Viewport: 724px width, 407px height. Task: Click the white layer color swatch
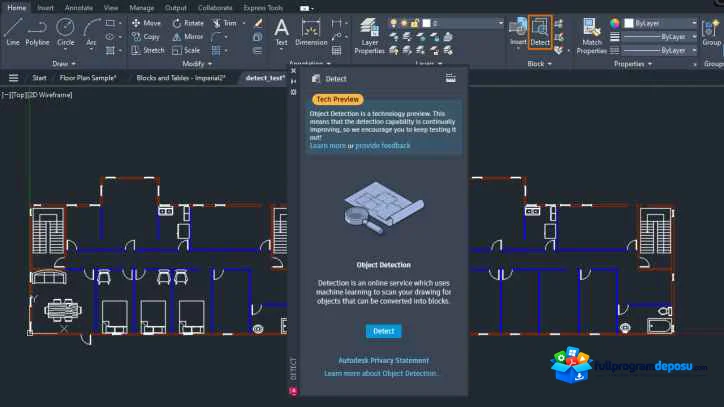tap(427, 23)
